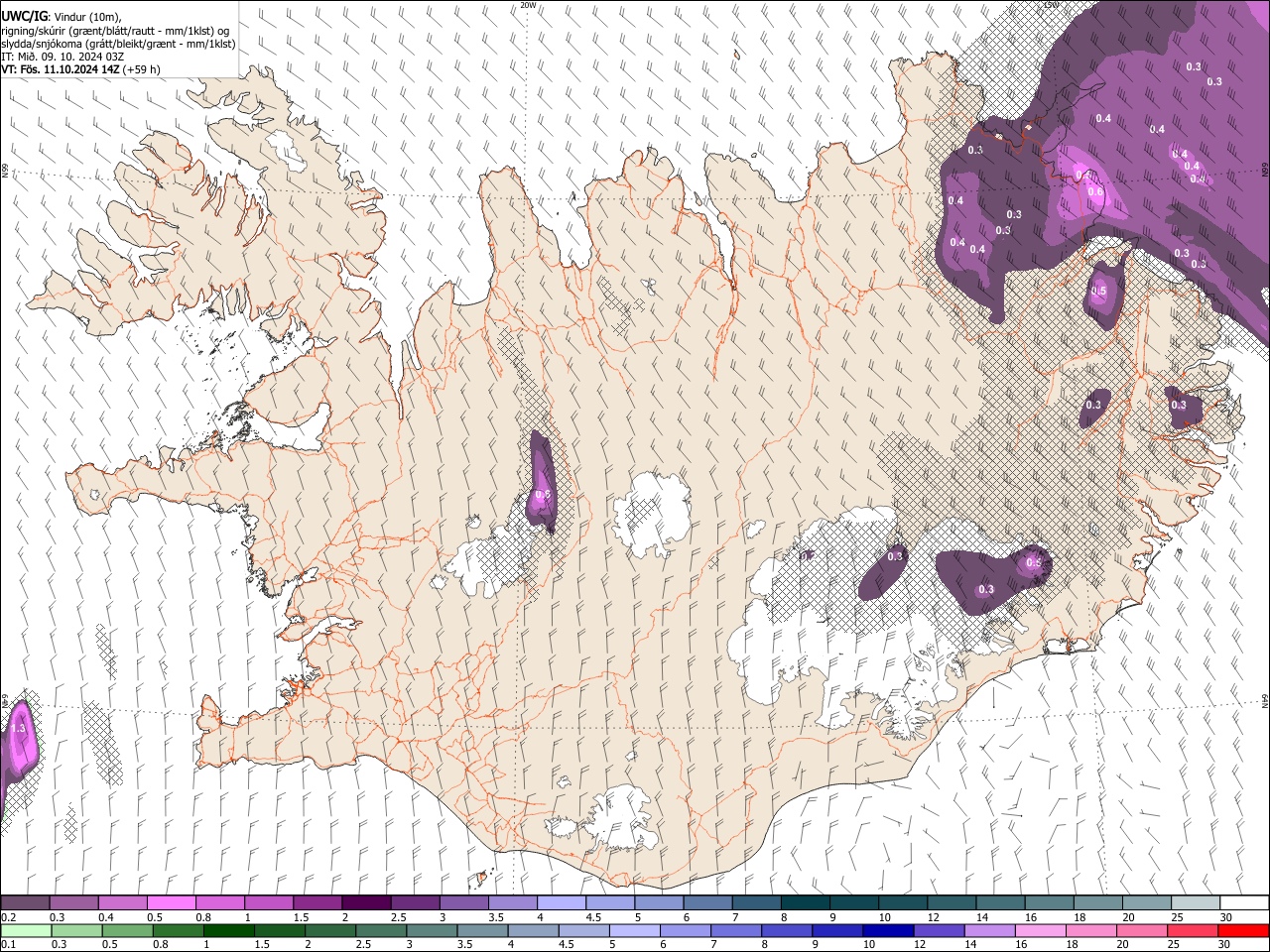Click the 3–3.5 swatch on upper legend

tap(464, 903)
